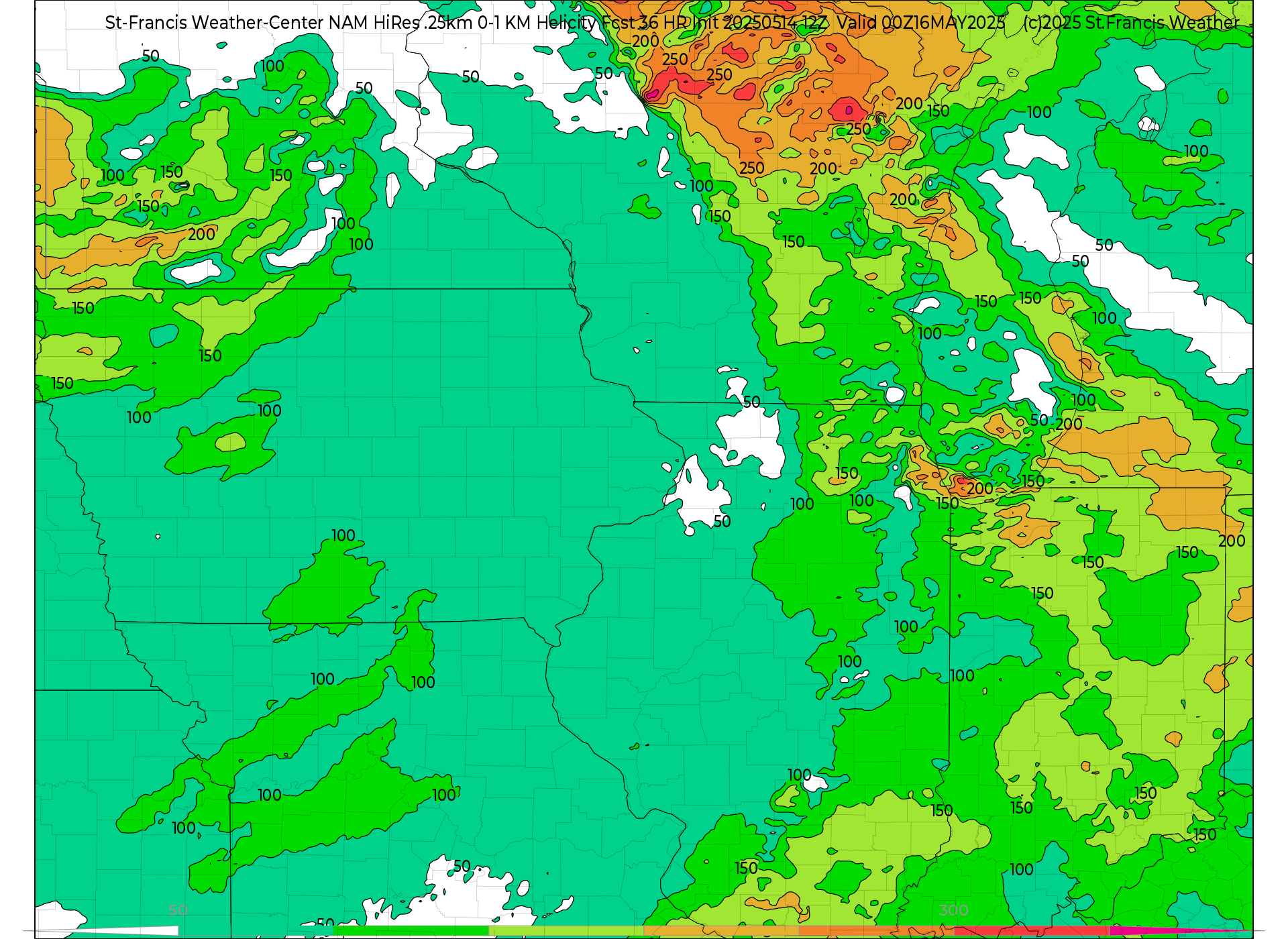Viewport: 1288px width, 939px height.
Task: Click the gray '300' color bar label
Action: (953, 910)
